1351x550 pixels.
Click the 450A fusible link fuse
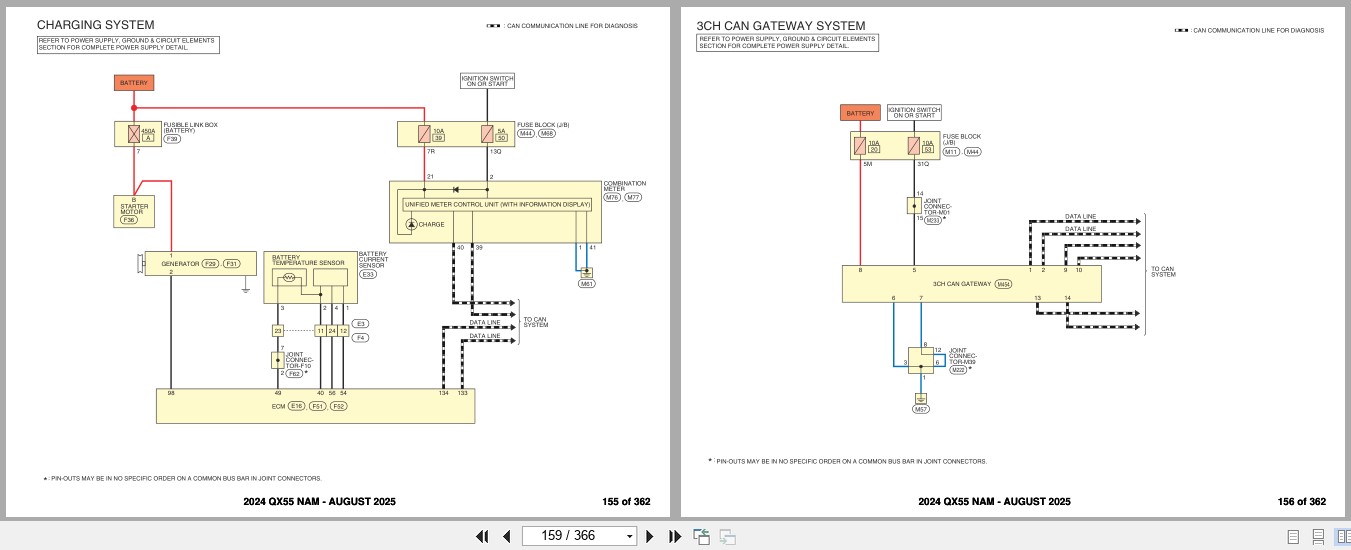pos(134,134)
